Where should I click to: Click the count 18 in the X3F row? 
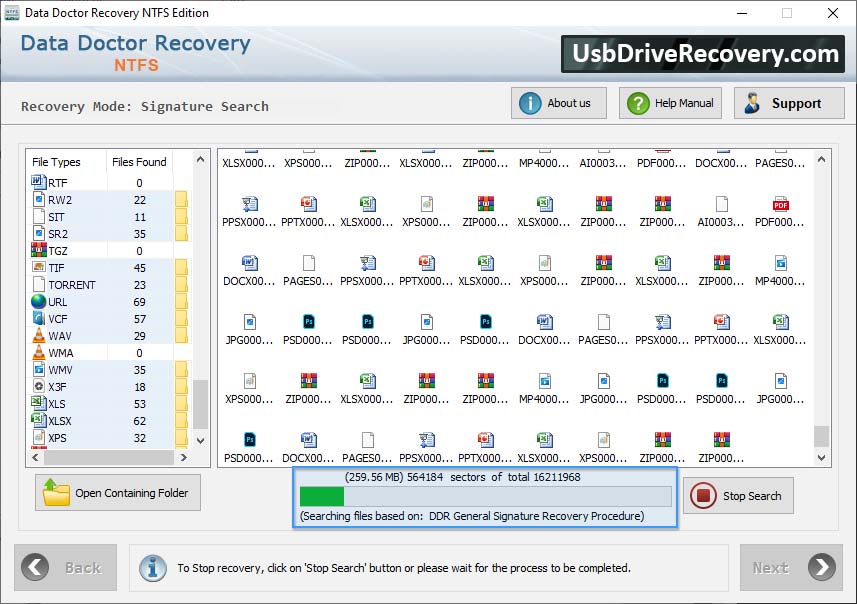tap(140, 387)
